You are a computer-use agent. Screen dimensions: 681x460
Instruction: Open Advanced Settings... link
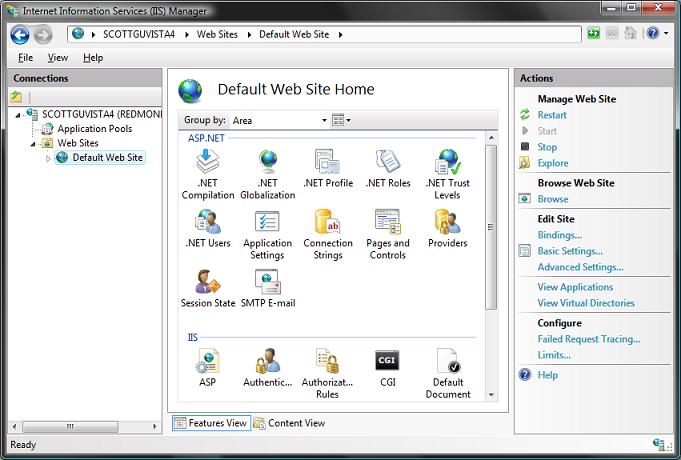click(x=580, y=267)
